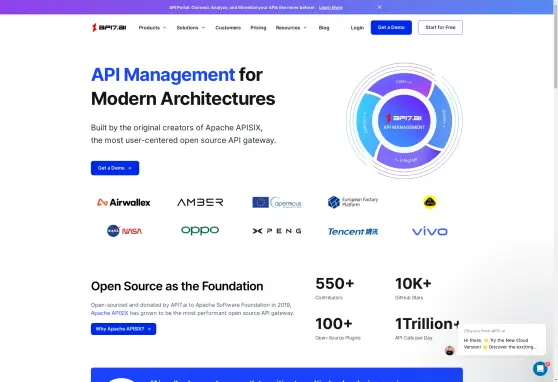Click the Copernicus EU logo
Image resolution: width=558 pixels, height=382 pixels.
pyautogui.click(x=277, y=202)
